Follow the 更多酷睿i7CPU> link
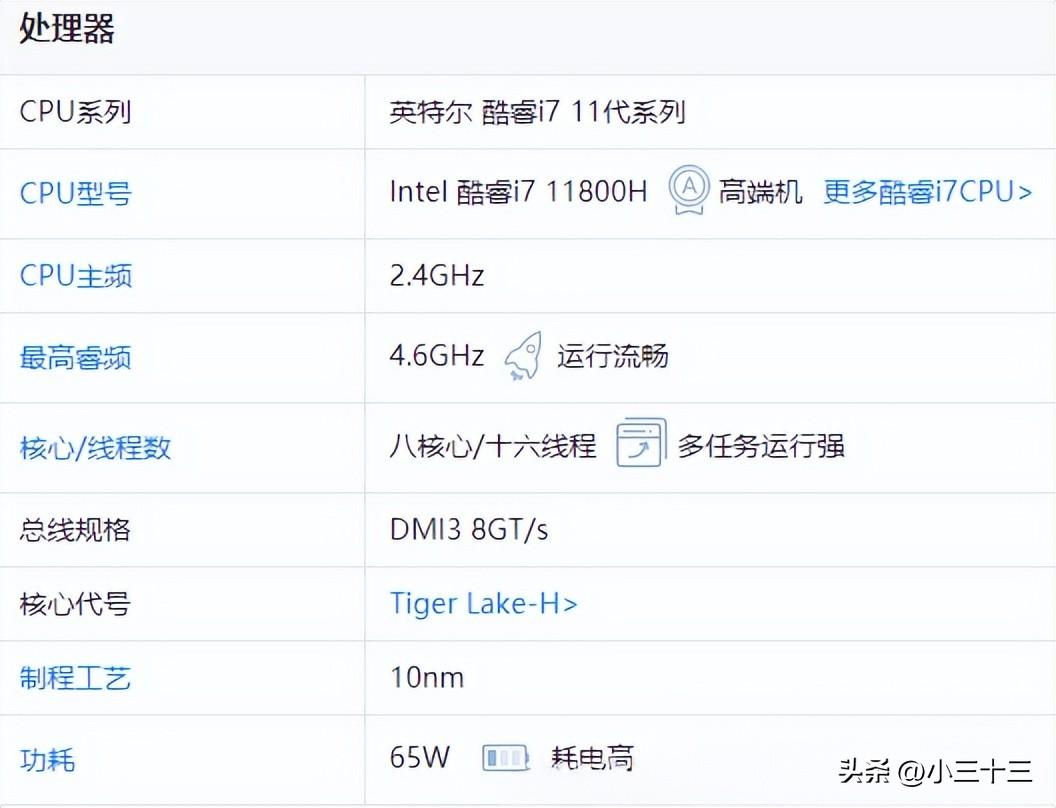The image size is (1056, 808). coord(928,192)
